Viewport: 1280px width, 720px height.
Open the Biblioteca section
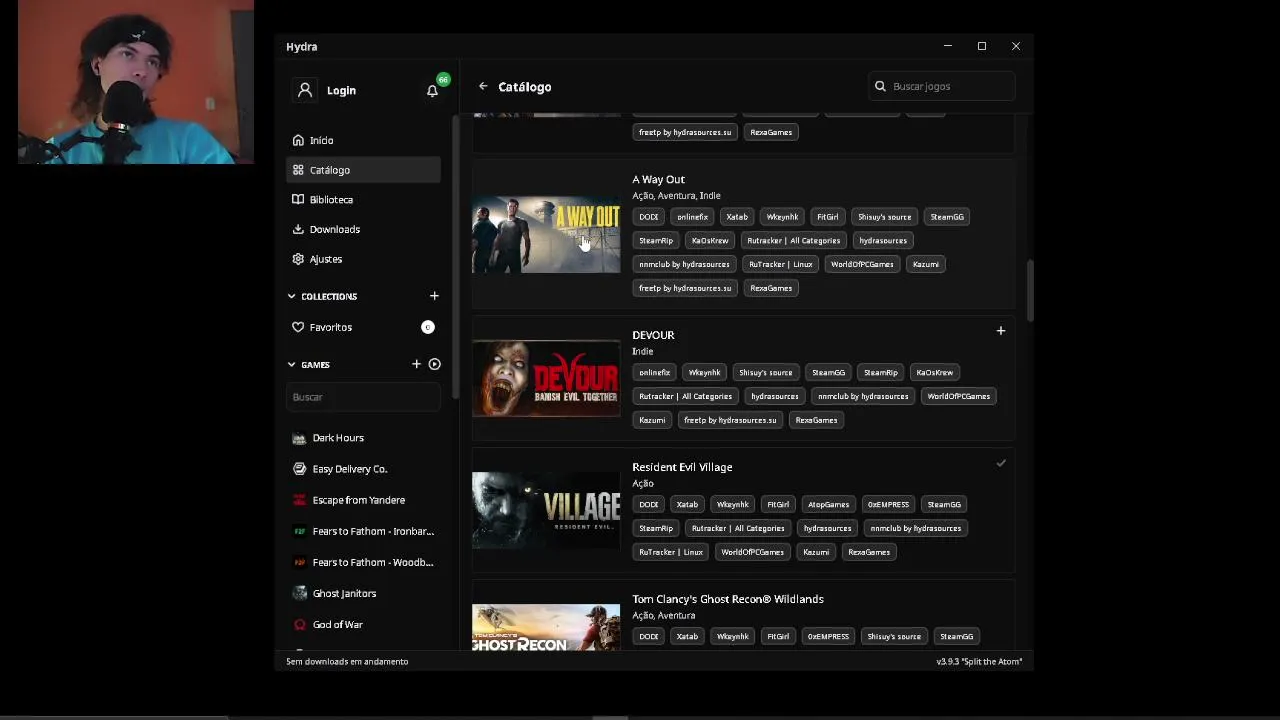coord(363,200)
